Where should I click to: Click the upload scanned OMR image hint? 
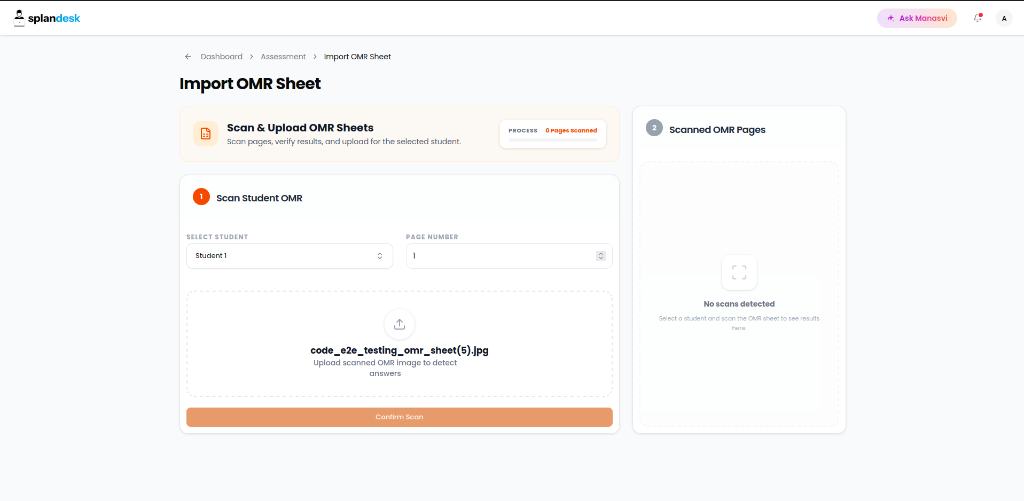(385, 368)
